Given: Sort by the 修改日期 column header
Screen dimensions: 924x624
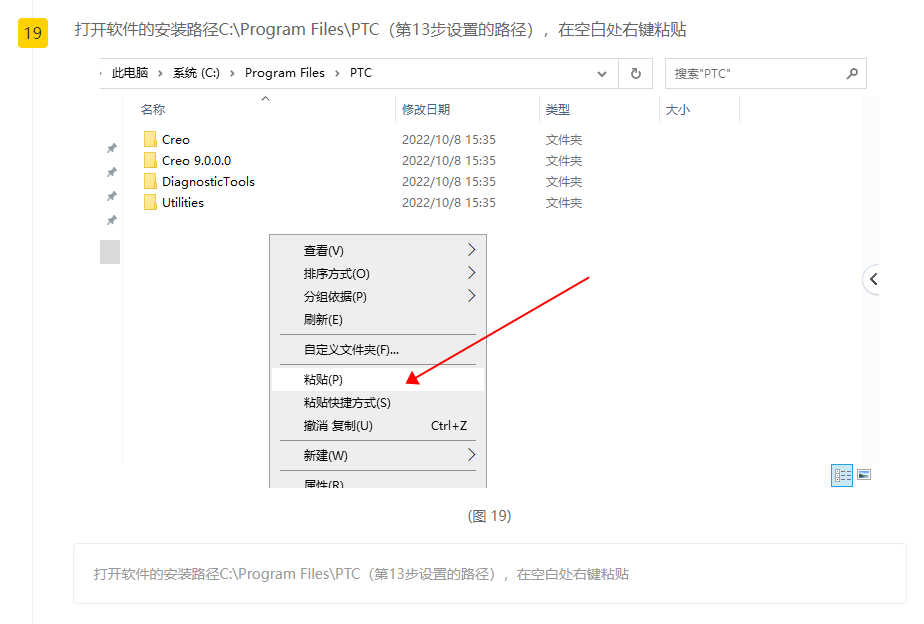Looking at the screenshot, I should click(x=426, y=110).
